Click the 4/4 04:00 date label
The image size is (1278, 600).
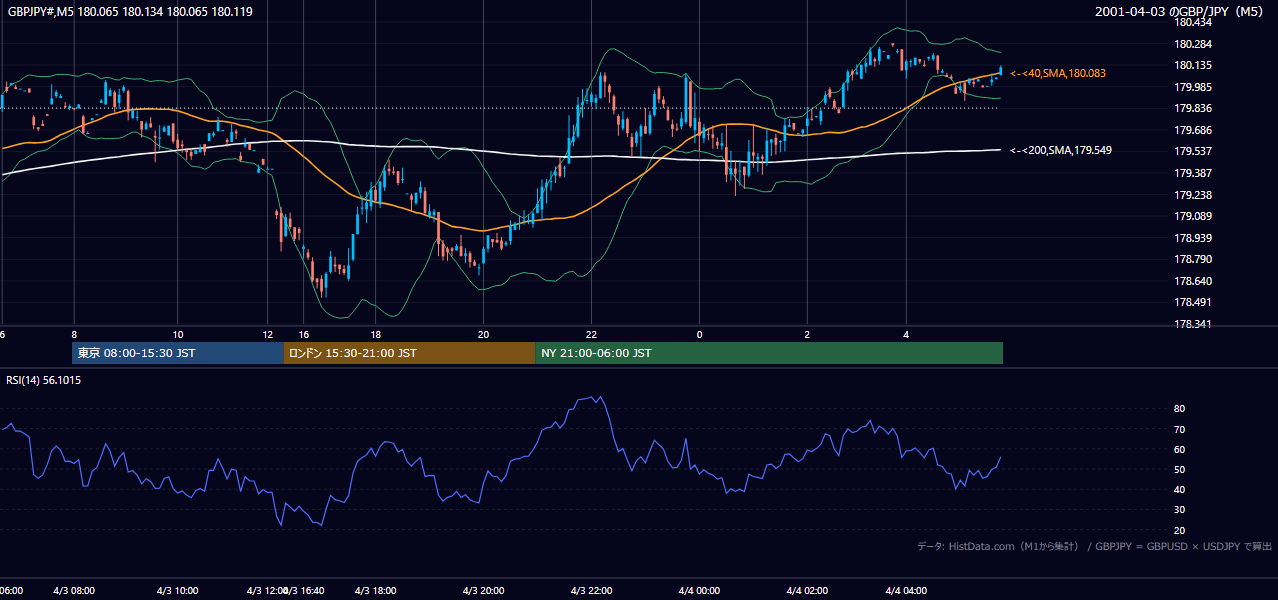(x=906, y=591)
